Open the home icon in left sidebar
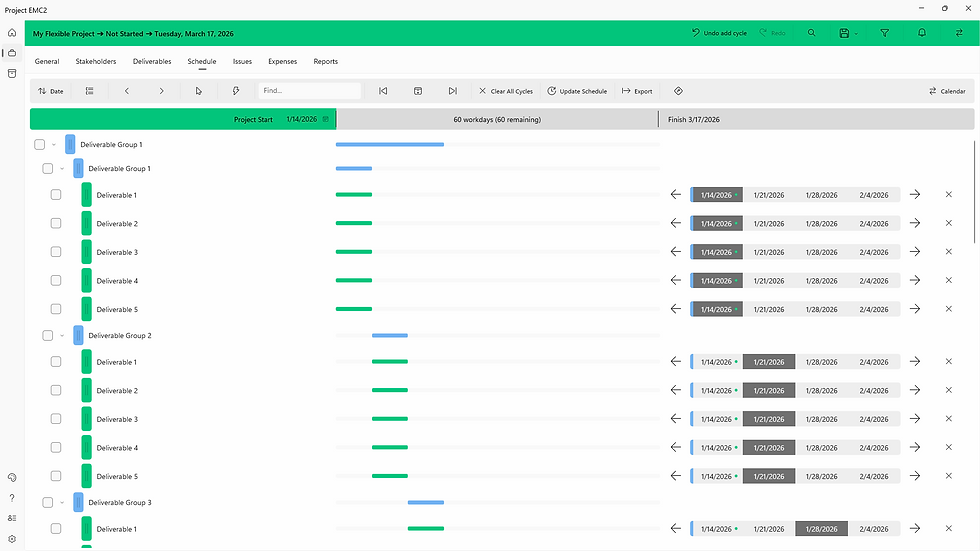The height and width of the screenshot is (551, 980). [x=12, y=32]
